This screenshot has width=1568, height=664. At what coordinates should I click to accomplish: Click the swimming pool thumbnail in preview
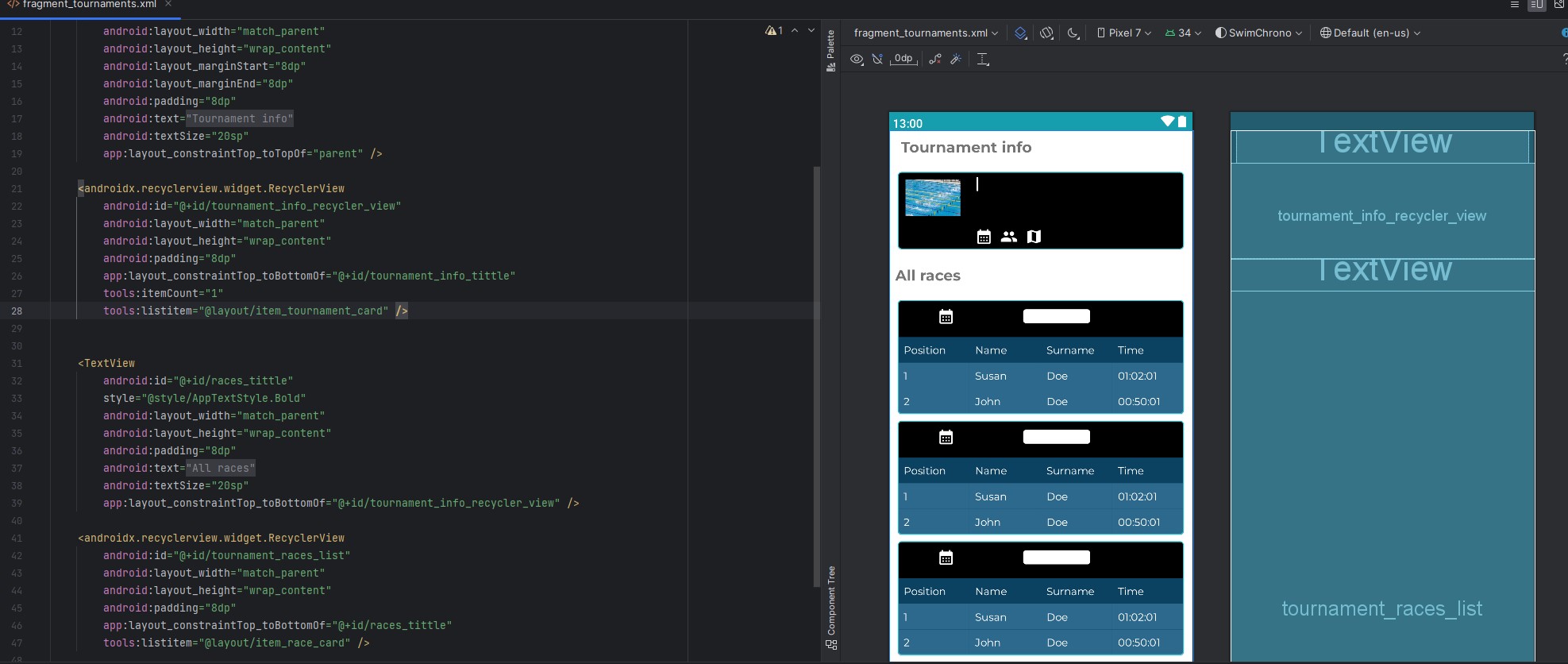(933, 198)
